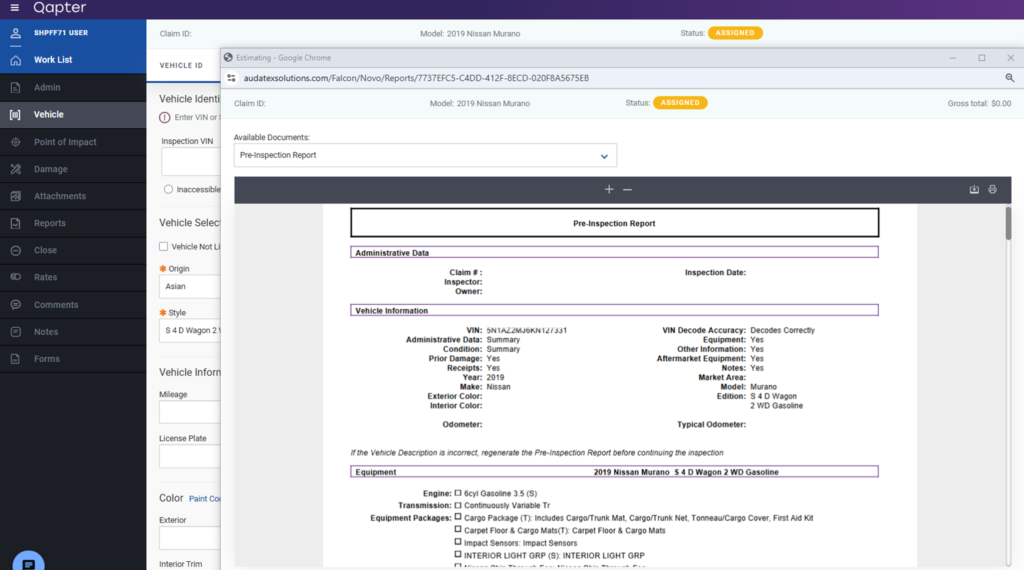The image size is (1024, 570).
Task: Check the Vehicle Not Listed checkbox
Action: click(163, 246)
